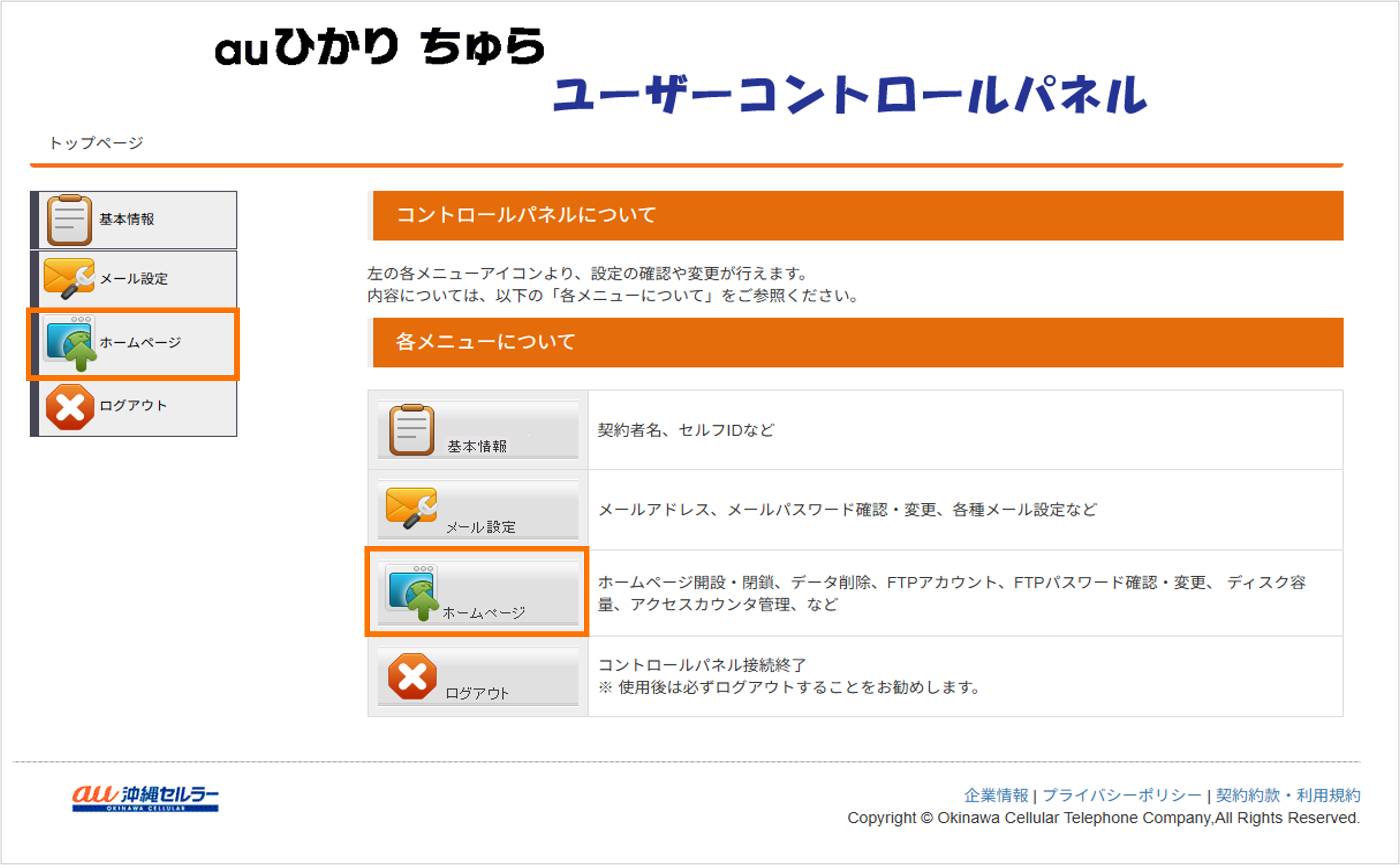Click the envelope icon in the メール設定 table button
This screenshot has height=865, width=1400.
point(412,508)
